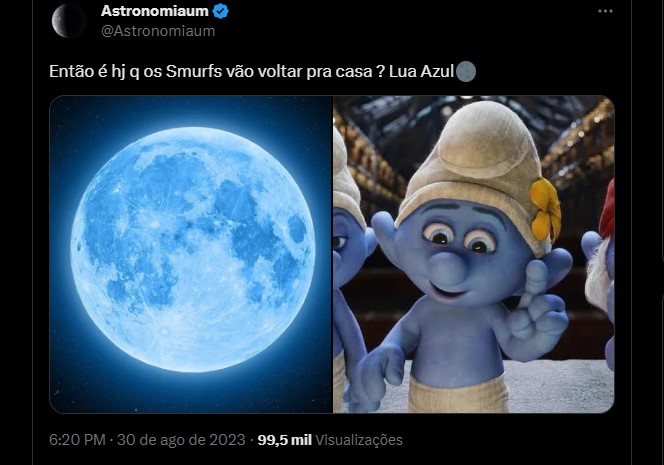Viewport: 664px width, 465px height.
Task: Click the Smurf's raised pointing finger
Action: point(537,282)
